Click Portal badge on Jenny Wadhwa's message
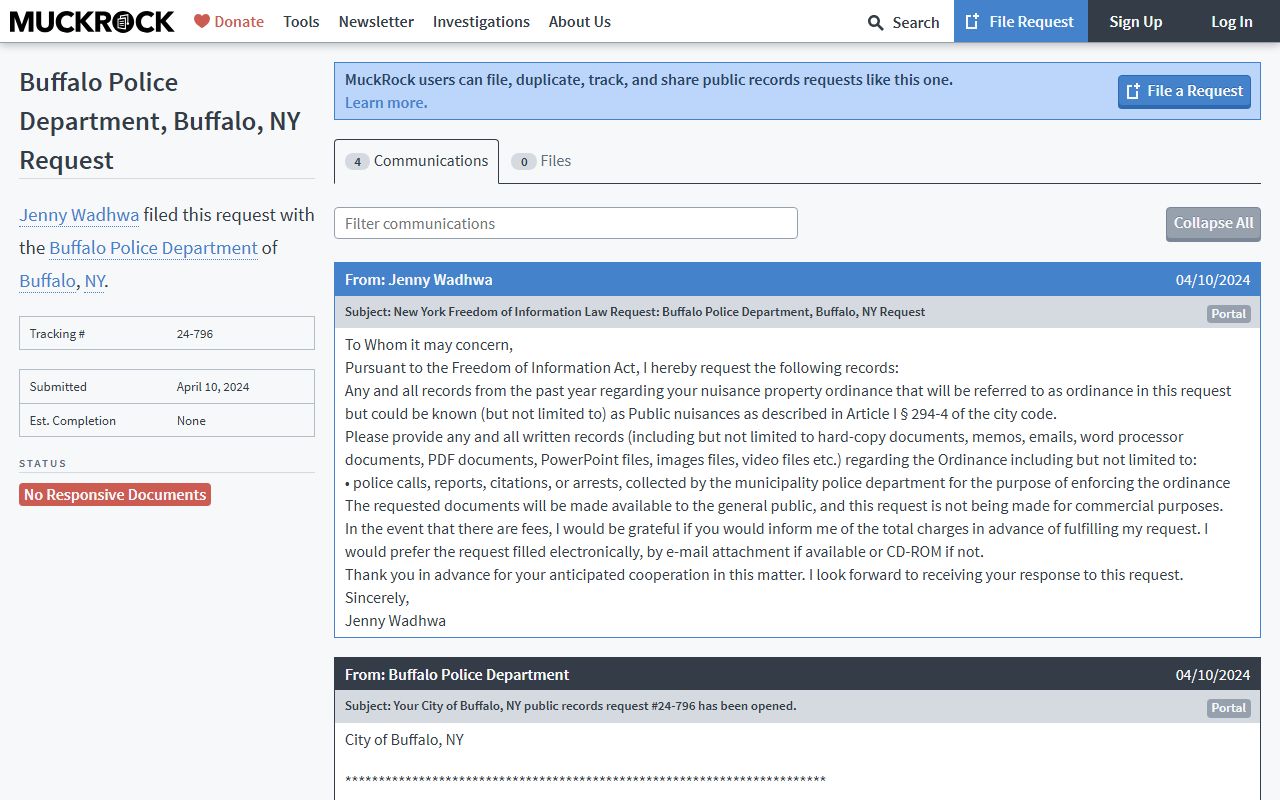This screenshot has height=800, width=1280. pyautogui.click(x=1228, y=313)
